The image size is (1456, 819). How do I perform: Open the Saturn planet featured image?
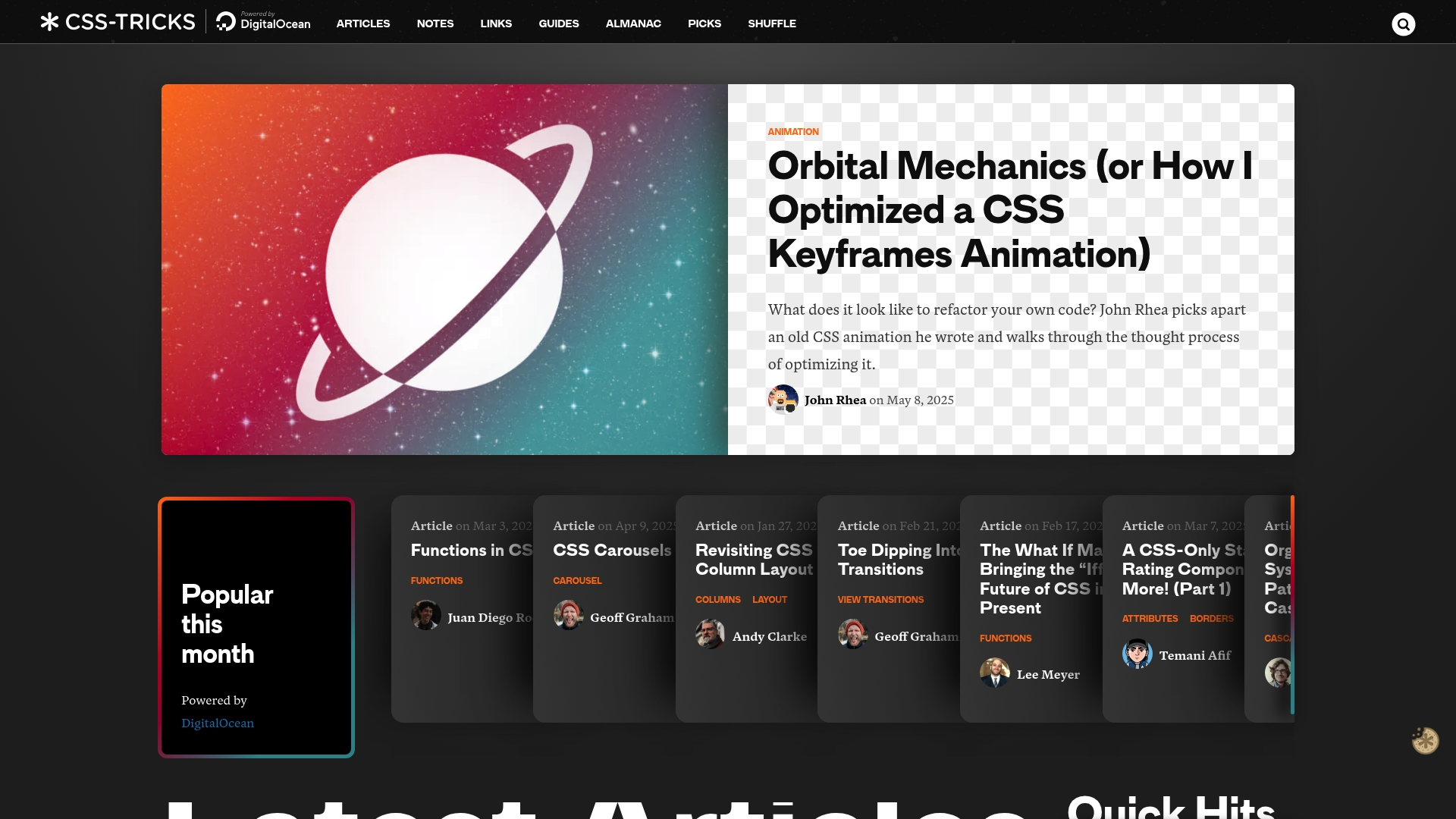coord(444,269)
